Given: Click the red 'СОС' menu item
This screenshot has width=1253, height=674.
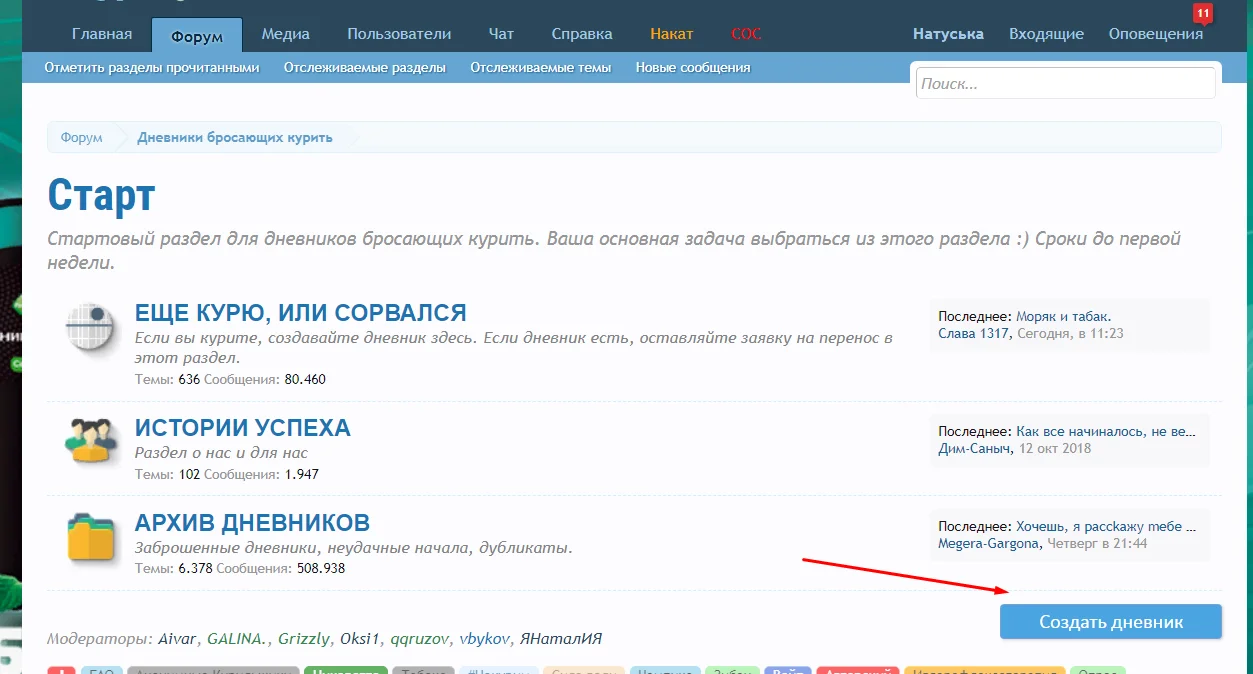Looking at the screenshot, I should pyautogui.click(x=746, y=34).
